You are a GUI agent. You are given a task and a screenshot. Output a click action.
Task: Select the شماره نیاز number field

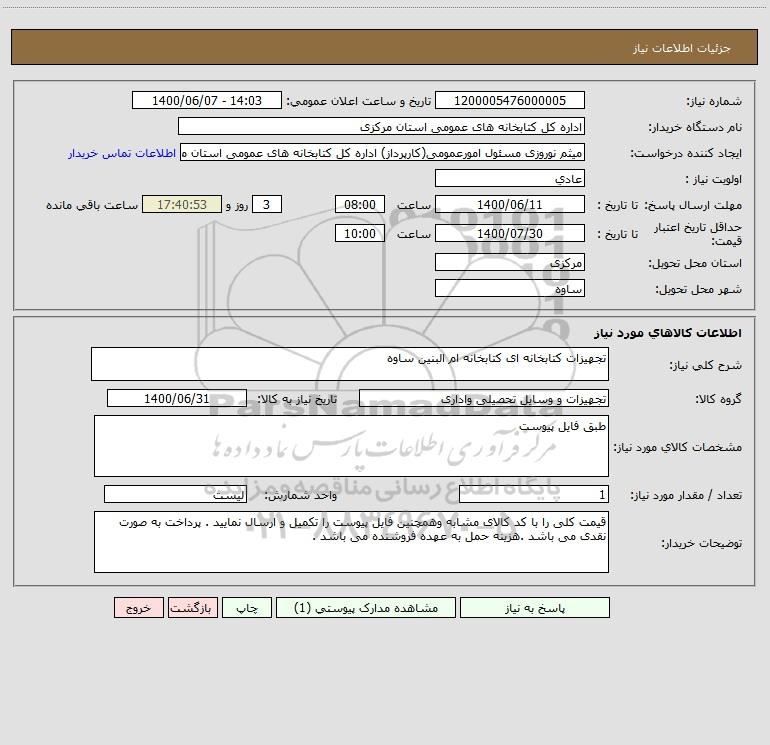[x=510, y=100]
